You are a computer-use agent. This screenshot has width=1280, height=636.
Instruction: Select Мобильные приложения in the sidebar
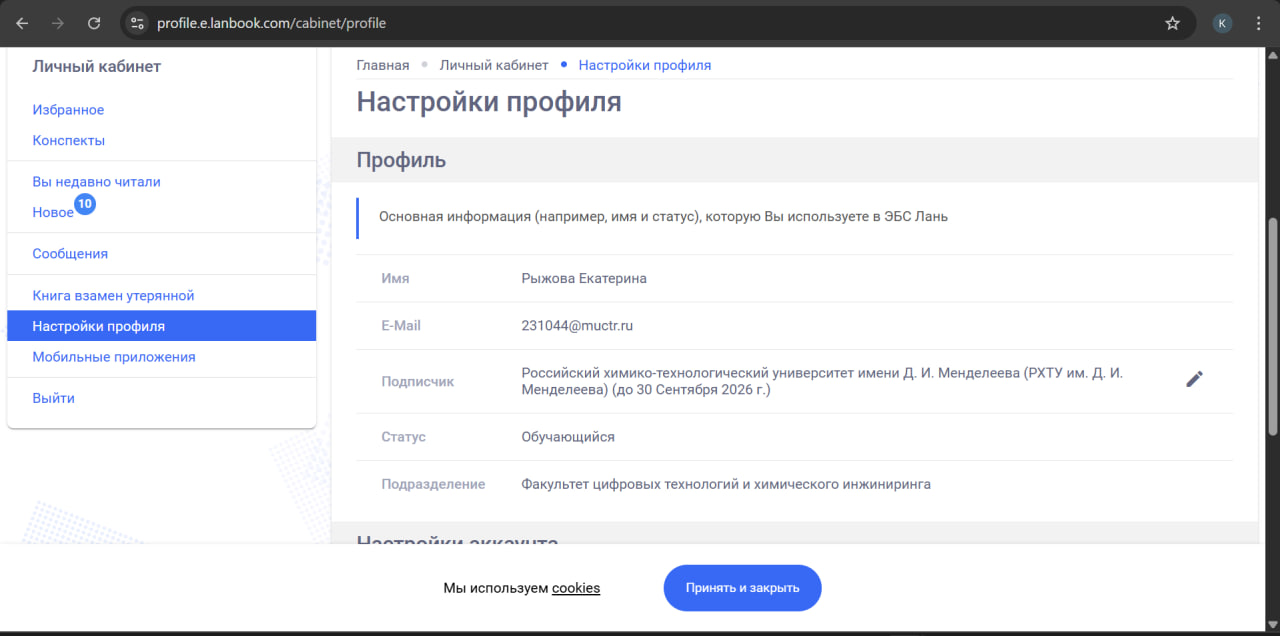[x=114, y=357]
